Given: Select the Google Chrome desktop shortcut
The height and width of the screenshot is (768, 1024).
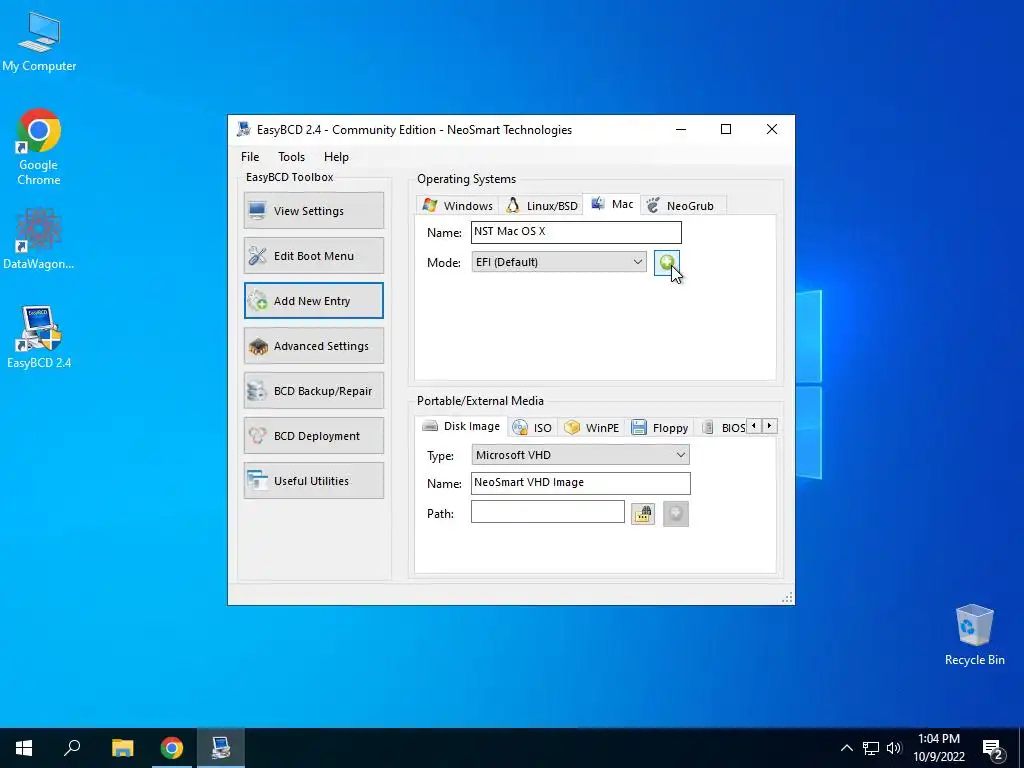Looking at the screenshot, I should pos(39,148).
